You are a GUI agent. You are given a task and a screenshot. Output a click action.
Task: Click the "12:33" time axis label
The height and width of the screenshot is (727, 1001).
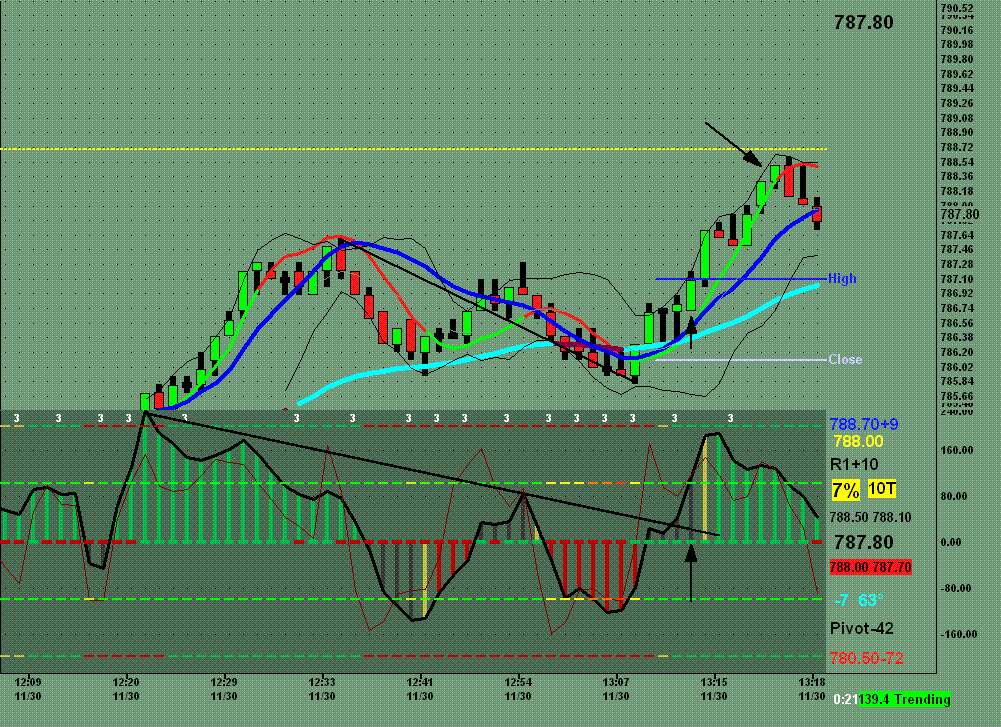coord(322,682)
